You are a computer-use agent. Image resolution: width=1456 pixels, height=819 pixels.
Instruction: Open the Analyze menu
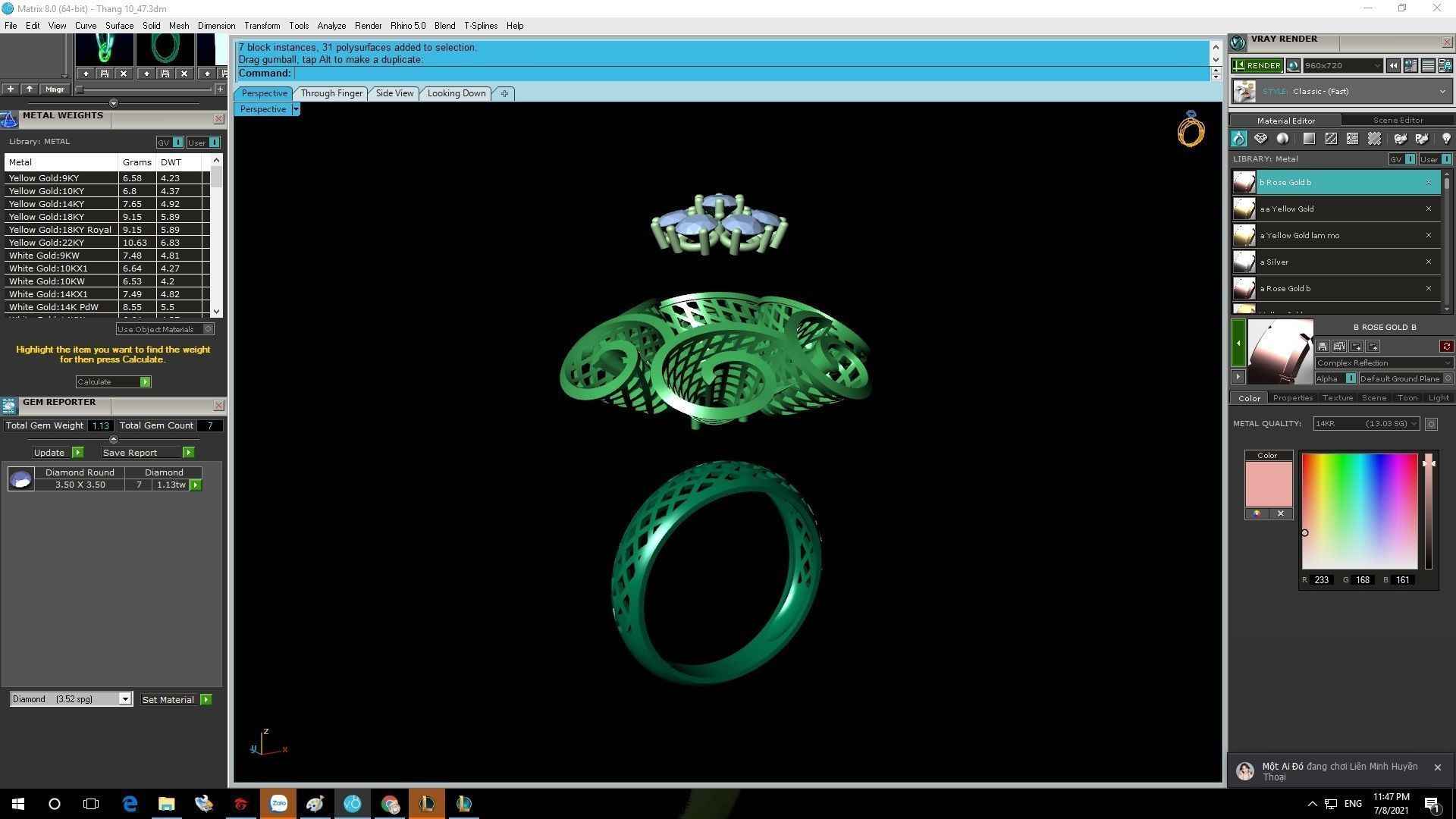click(x=331, y=26)
